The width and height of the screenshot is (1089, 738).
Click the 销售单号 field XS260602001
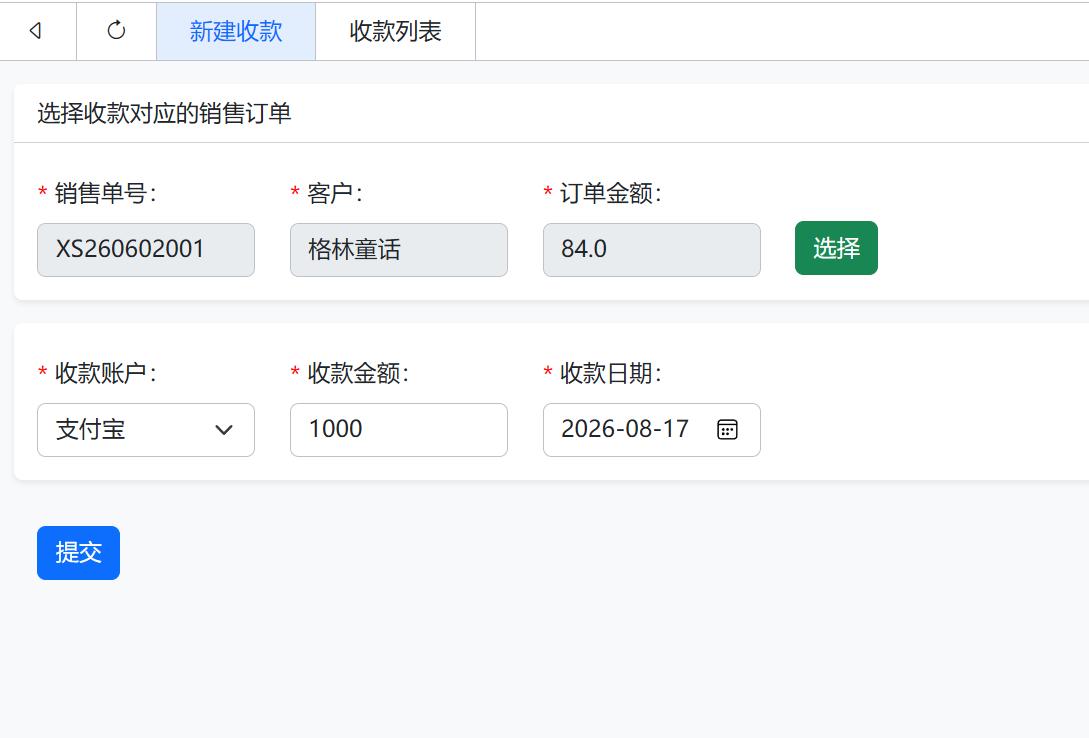pos(146,250)
